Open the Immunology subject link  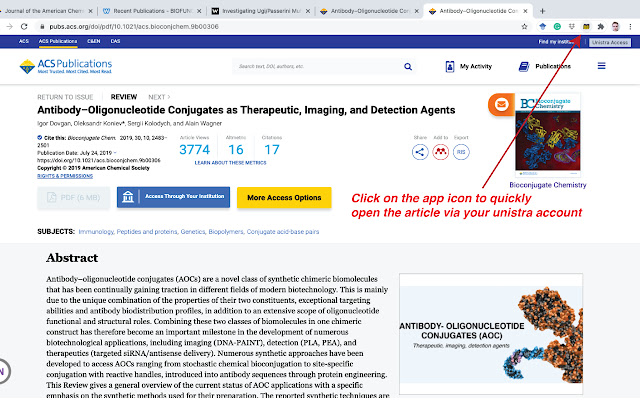coord(96,232)
